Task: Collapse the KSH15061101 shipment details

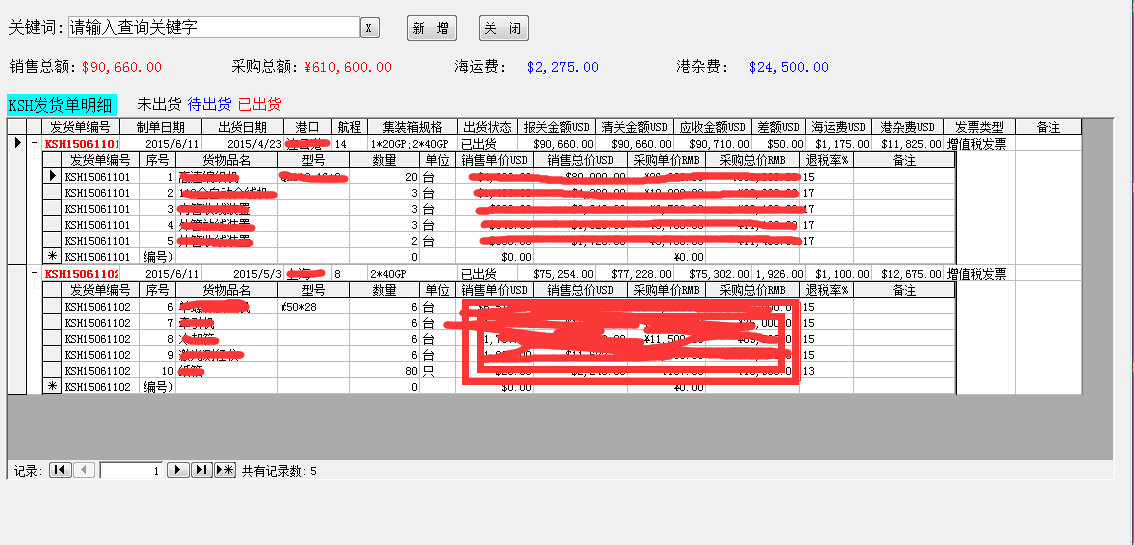Action: tap(35, 144)
